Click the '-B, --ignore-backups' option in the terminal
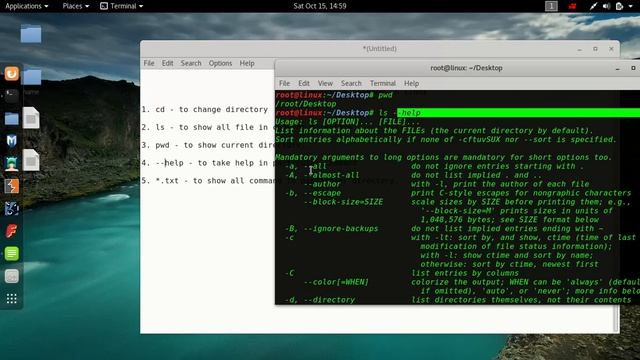Screen dimensions: 640x360 331,229
